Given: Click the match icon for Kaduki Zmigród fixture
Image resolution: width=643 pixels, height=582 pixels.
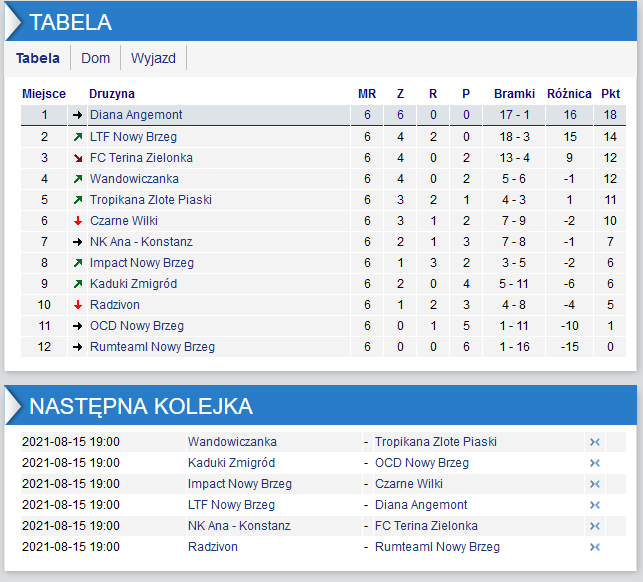Looking at the screenshot, I should [594, 463].
